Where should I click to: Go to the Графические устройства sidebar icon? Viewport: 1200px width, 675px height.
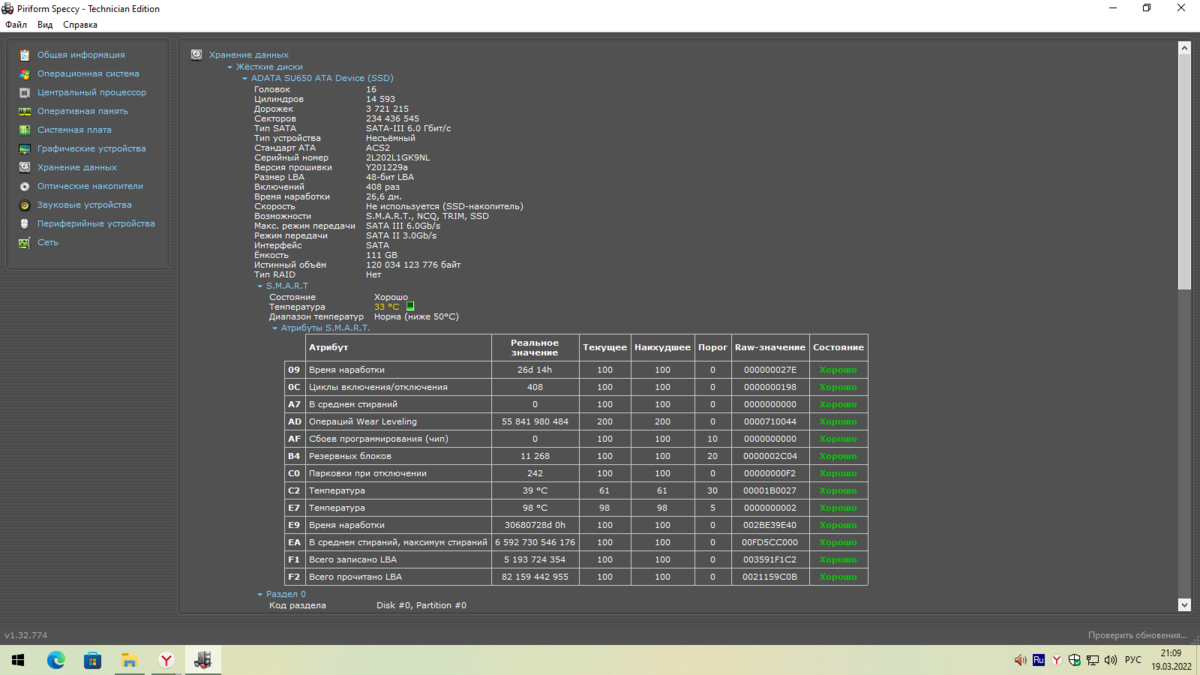tap(25, 149)
